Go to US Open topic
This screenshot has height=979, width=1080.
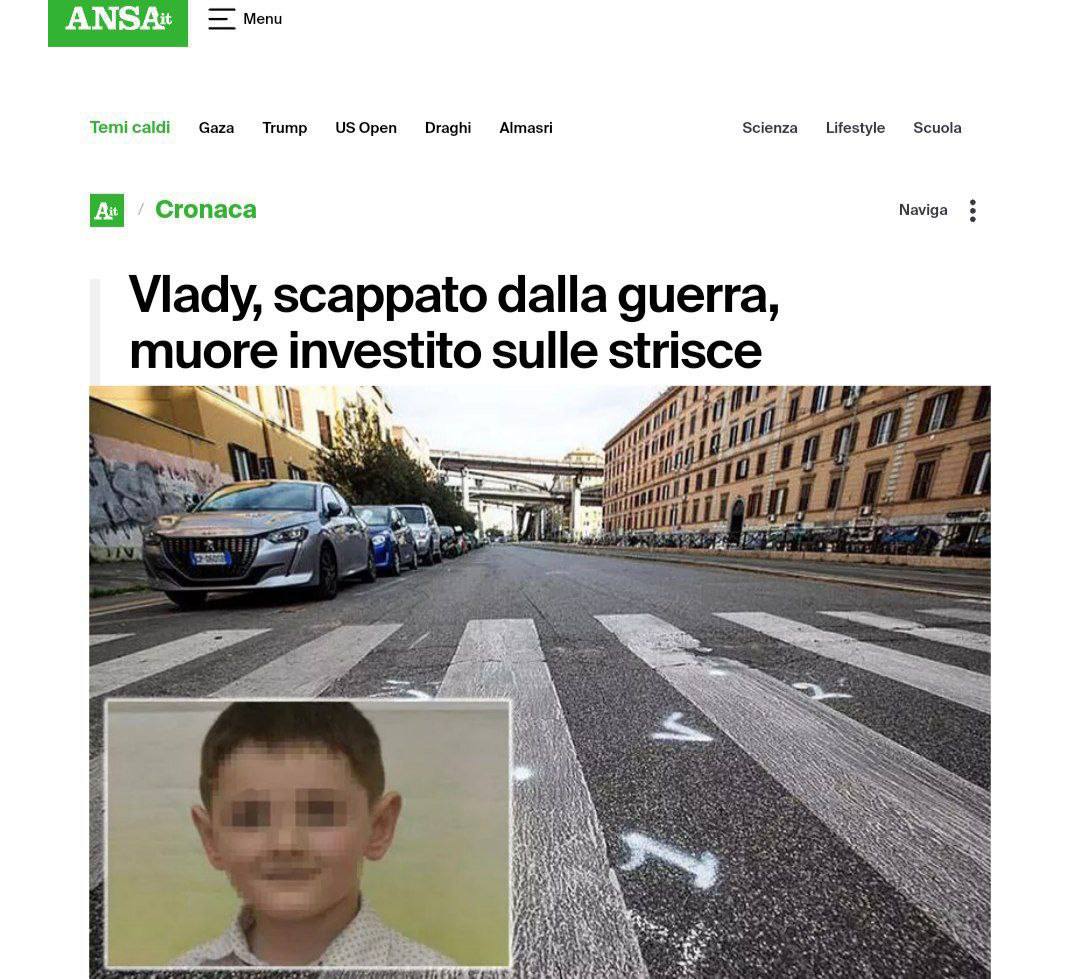366,127
